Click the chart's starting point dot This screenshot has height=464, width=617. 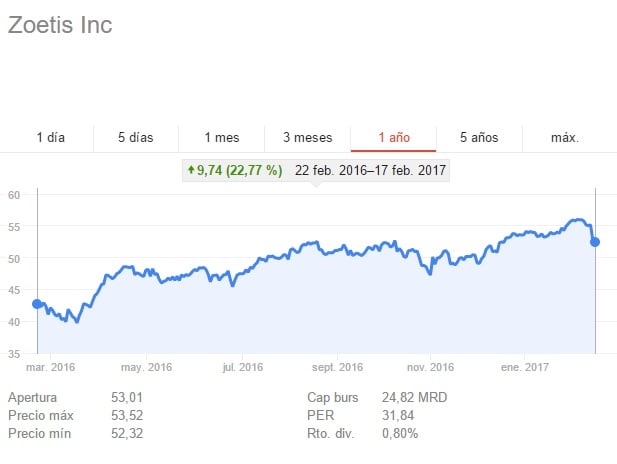coord(37,304)
